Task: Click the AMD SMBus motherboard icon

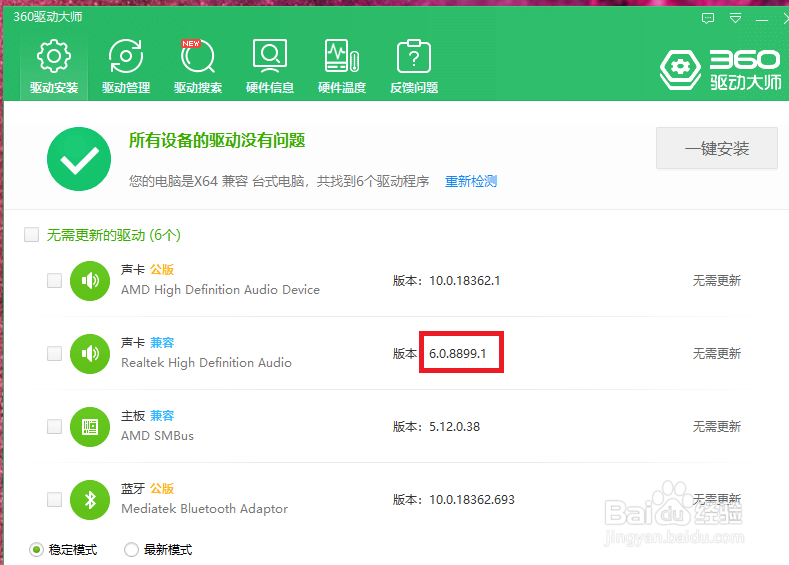Action: pos(90,427)
